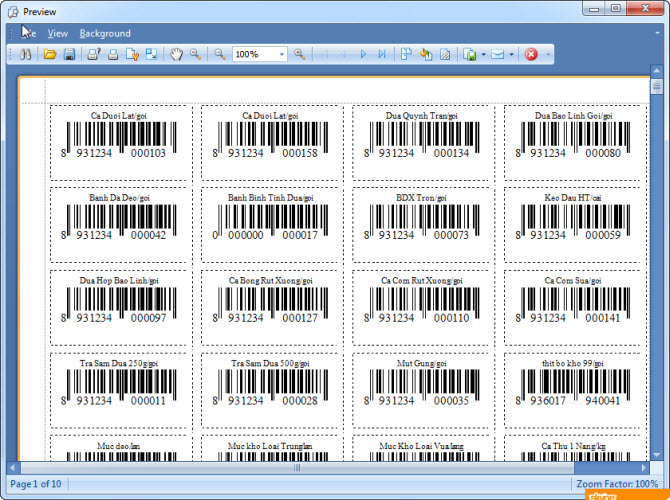Click the Zoom Out magnifier icon
Image resolution: width=670 pixels, height=500 pixels.
(219, 54)
